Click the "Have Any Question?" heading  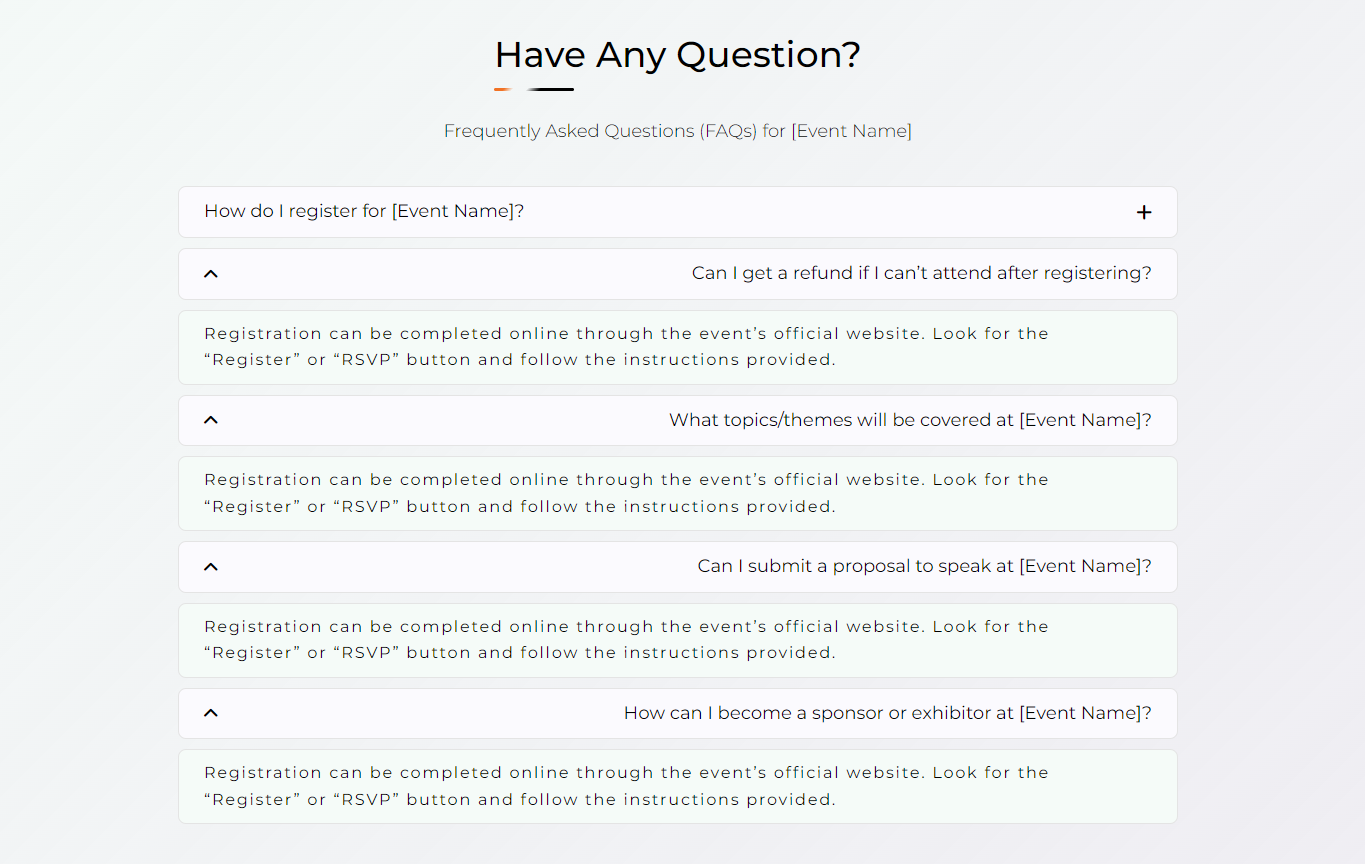click(677, 54)
